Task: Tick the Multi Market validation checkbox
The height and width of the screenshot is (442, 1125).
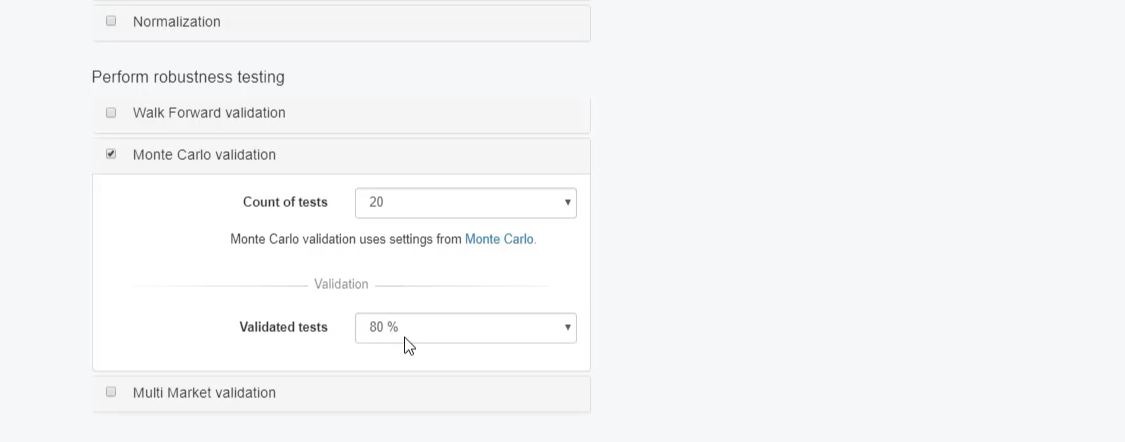Action: click(111, 392)
